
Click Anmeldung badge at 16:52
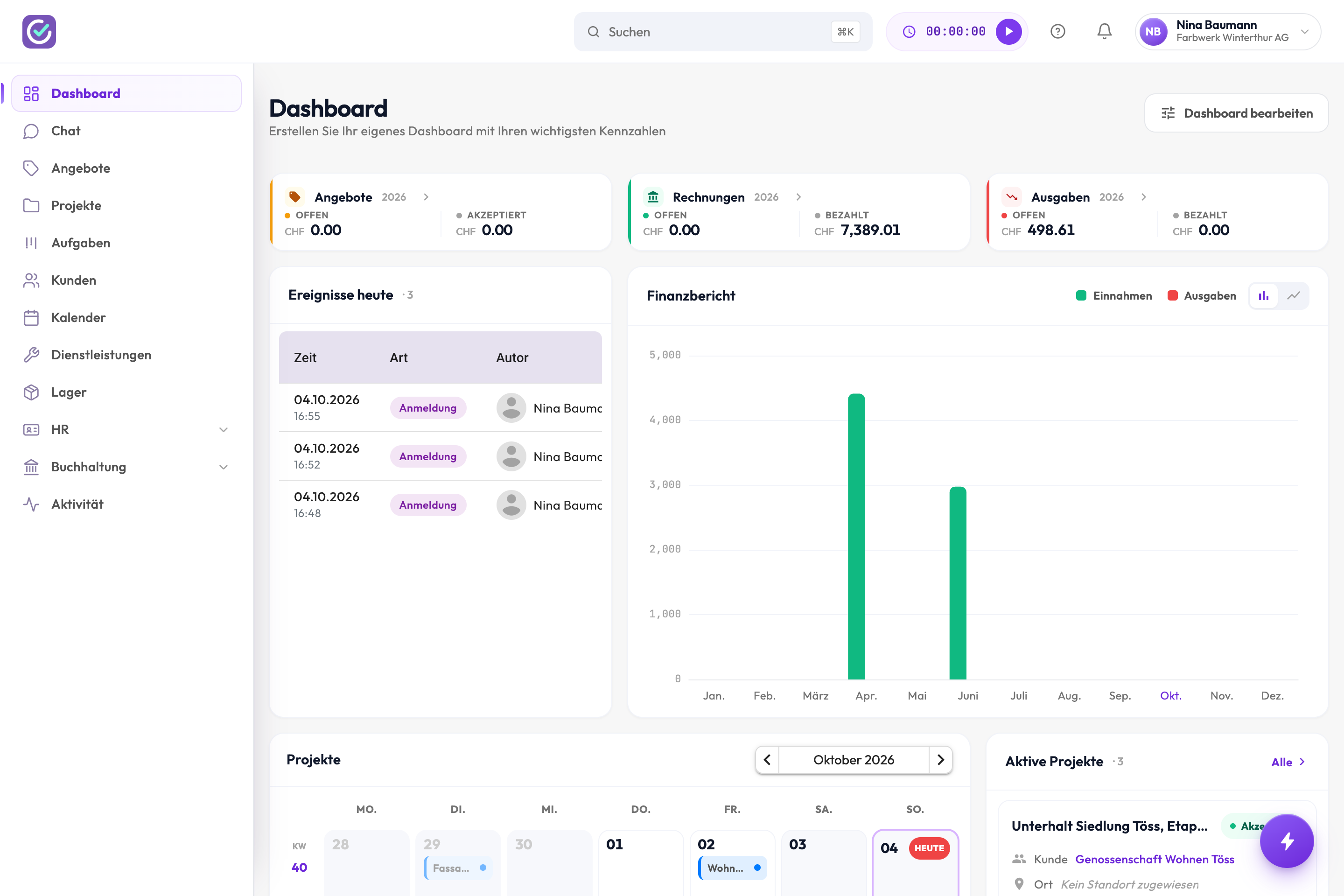tap(428, 456)
